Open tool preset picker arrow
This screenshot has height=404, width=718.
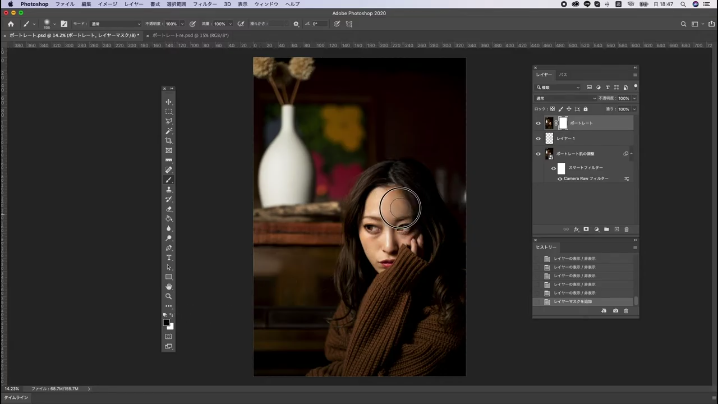[34, 24]
